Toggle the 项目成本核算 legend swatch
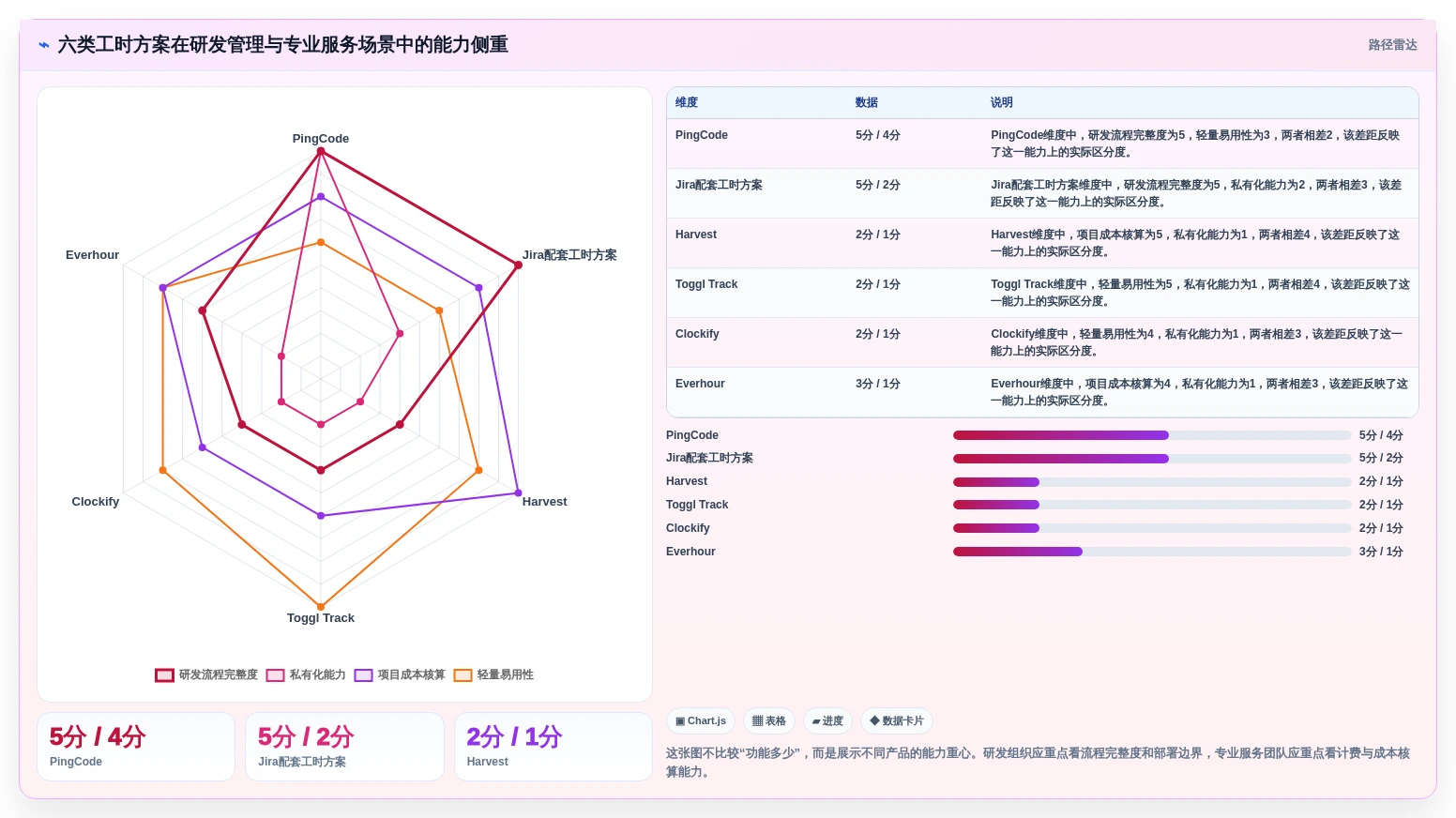This screenshot has height=818, width=1456. (x=363, y=675)
